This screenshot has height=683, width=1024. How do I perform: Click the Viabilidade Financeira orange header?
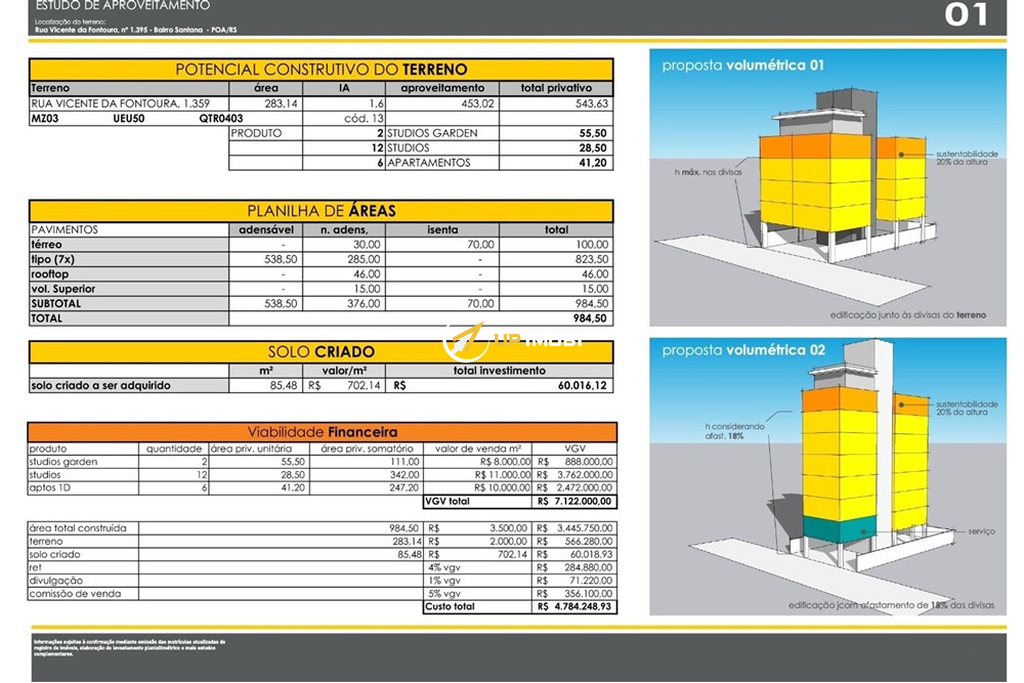pos(321,432)
